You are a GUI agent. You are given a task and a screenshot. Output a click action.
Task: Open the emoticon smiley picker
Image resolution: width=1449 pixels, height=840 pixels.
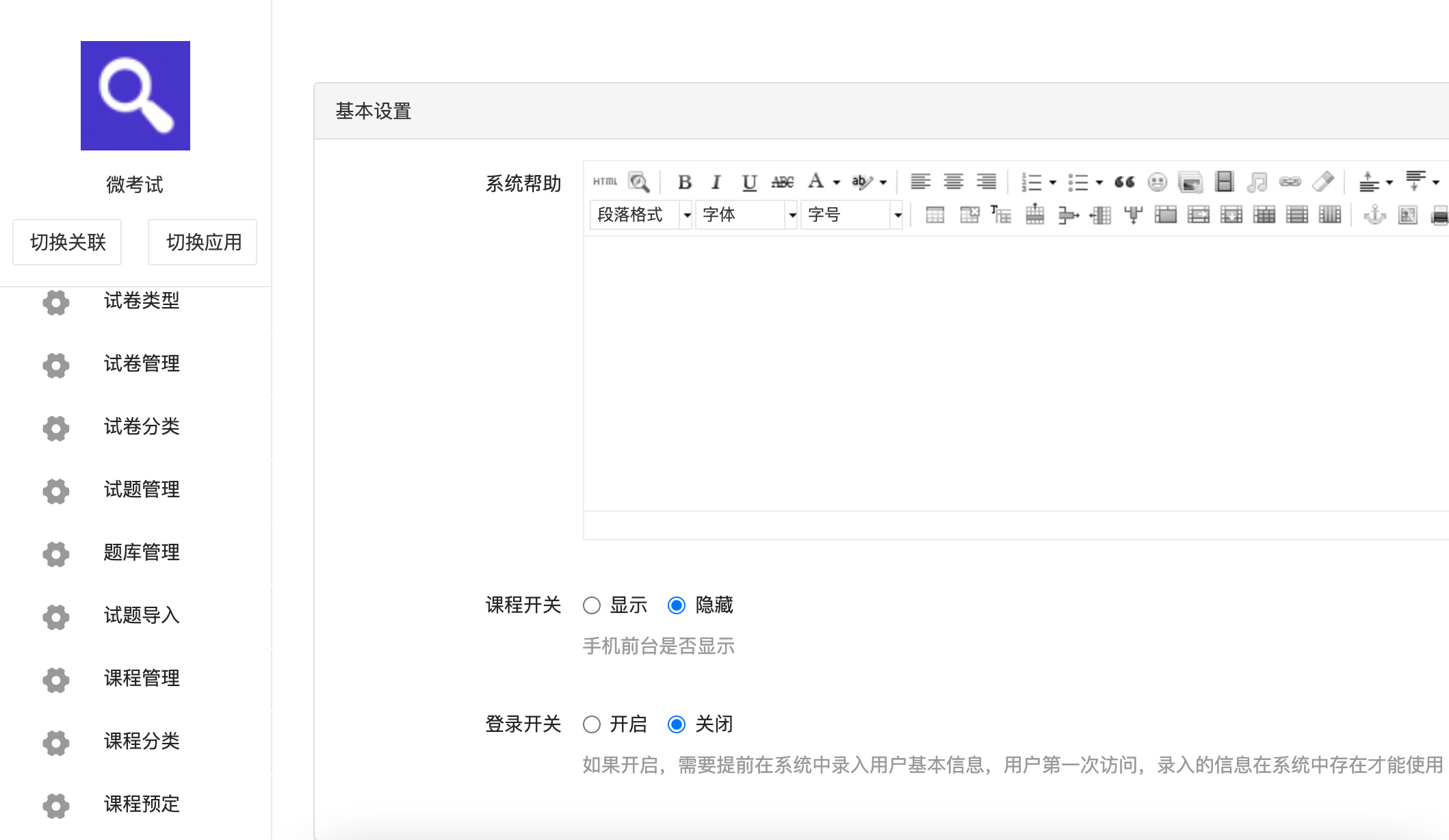pos(1157,182)
